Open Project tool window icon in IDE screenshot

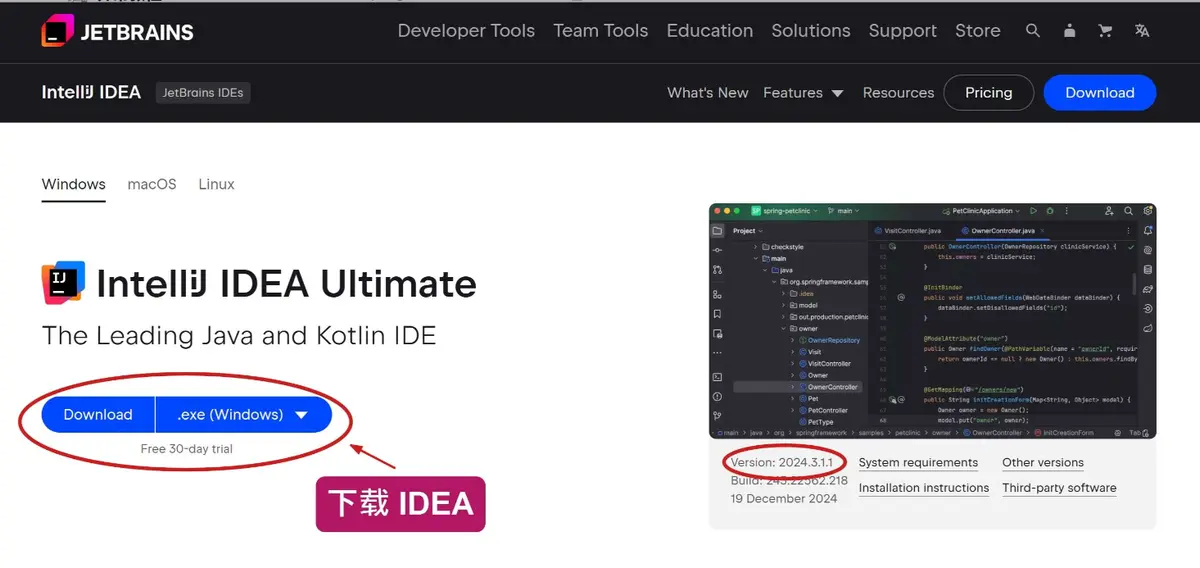click(717, 231)
